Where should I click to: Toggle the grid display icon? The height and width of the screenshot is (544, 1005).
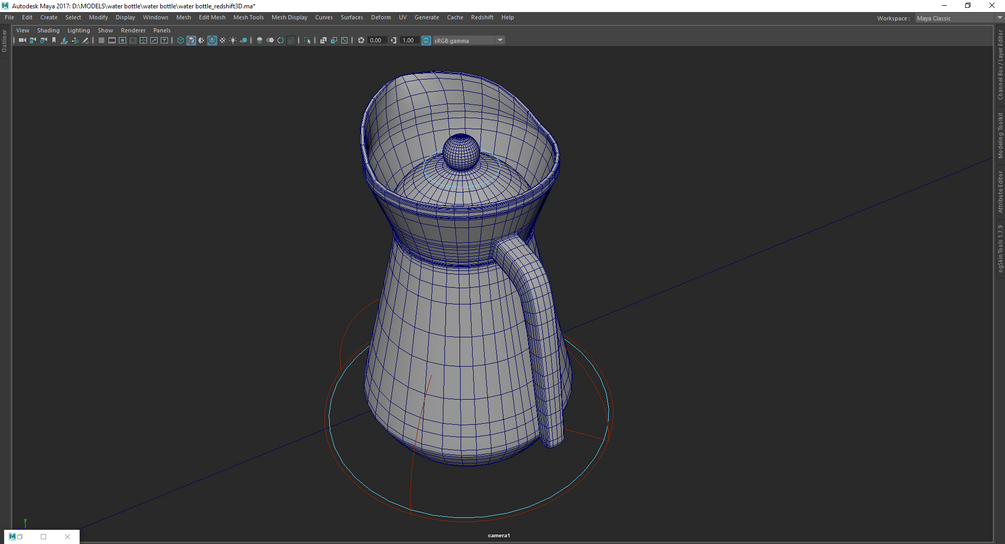101,40
